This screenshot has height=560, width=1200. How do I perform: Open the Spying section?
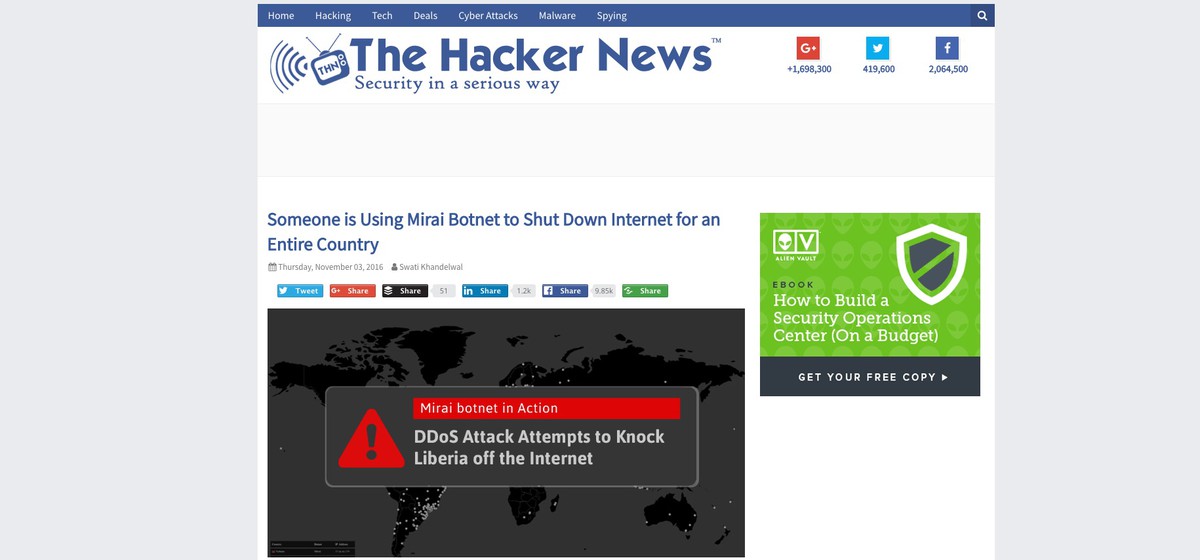pyautogui.click(x=612, y=16)
